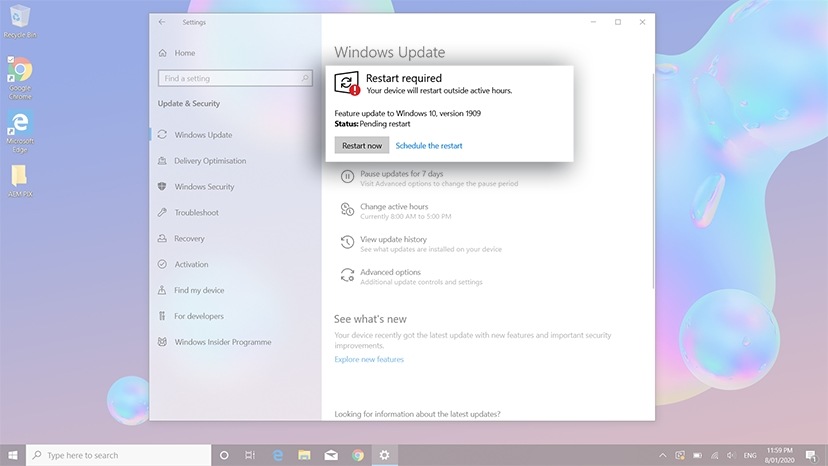Click the Settings window vertical scrollbar
Viewport: 828px width, 466px height.
653,181
